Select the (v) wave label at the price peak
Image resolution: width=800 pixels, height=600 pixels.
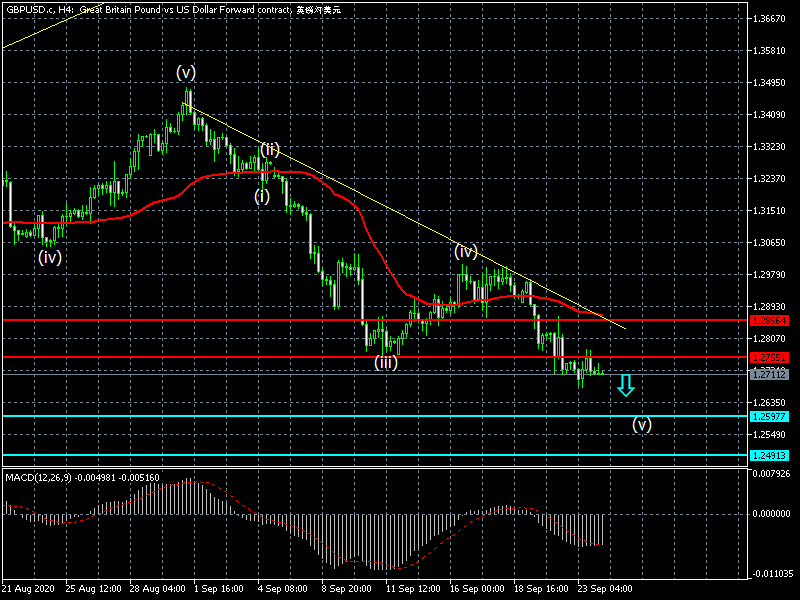[x=186, y=72]
